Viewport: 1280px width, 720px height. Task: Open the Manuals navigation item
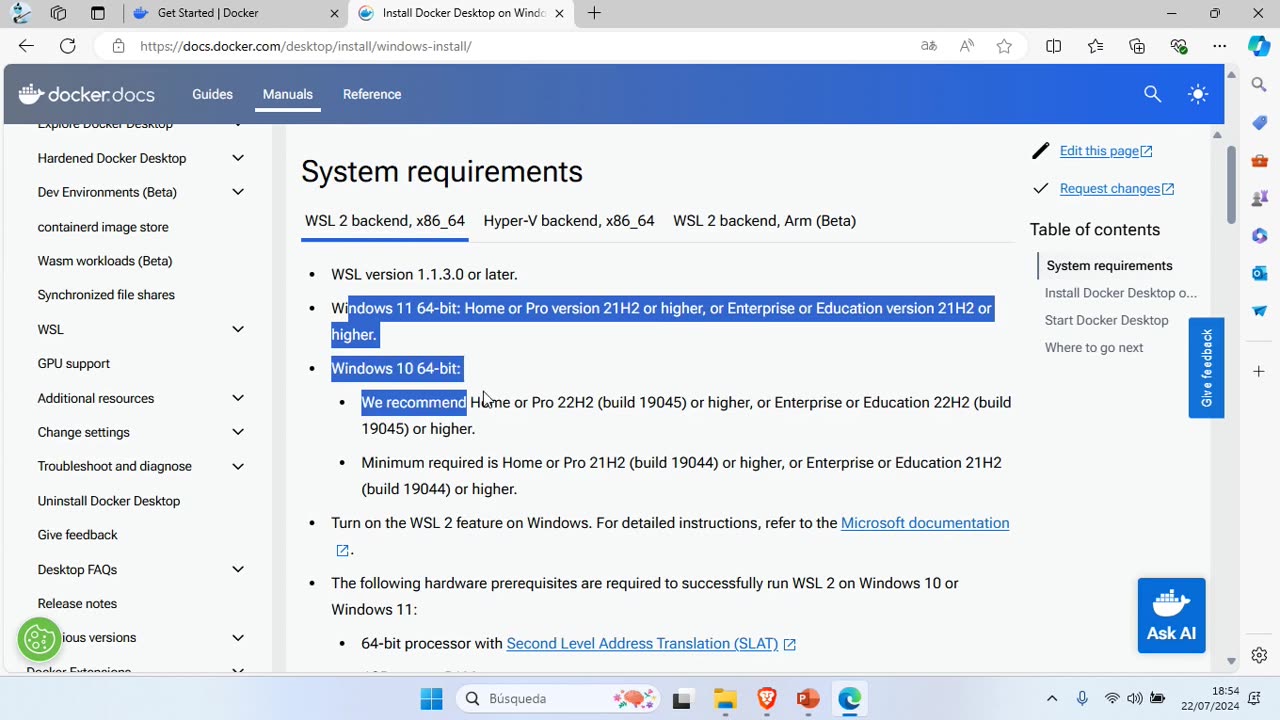click(x=288, y=94)
